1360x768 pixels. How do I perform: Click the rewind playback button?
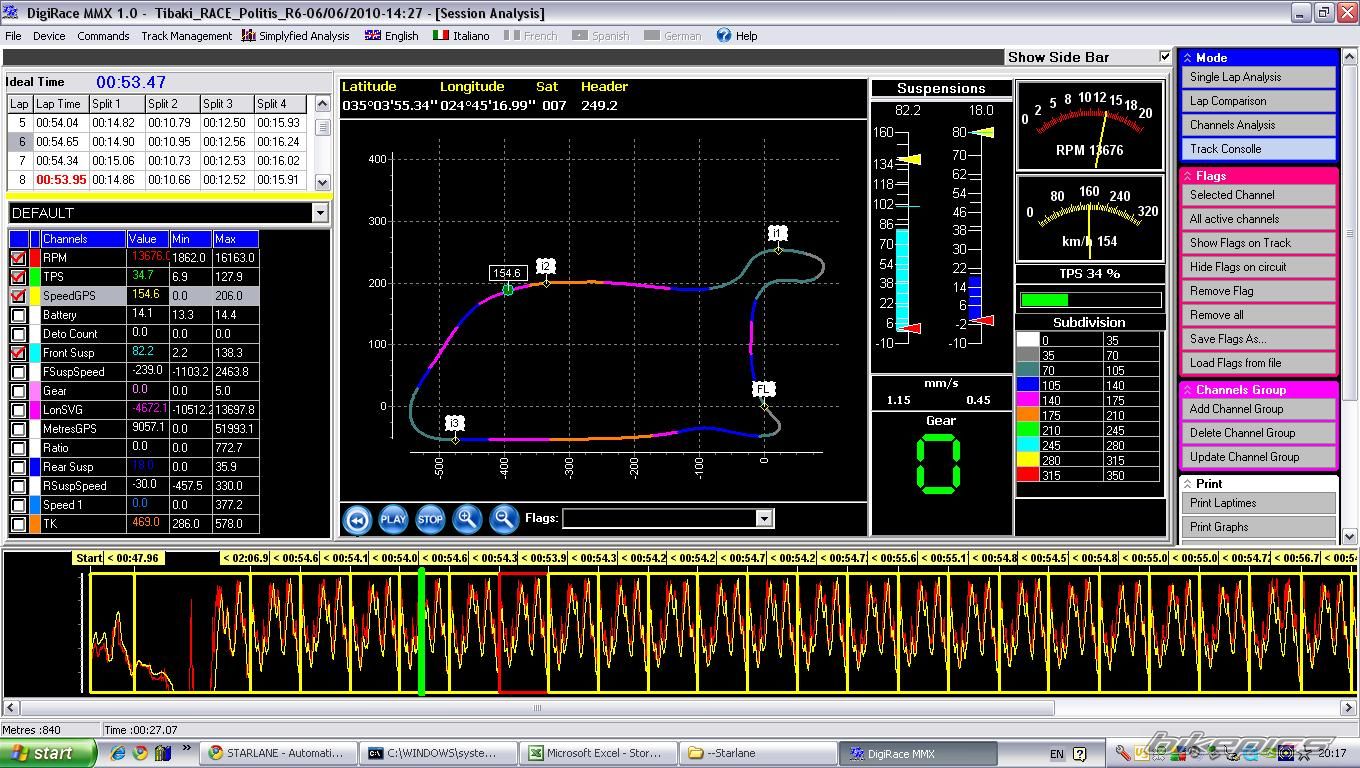[357, 519]
